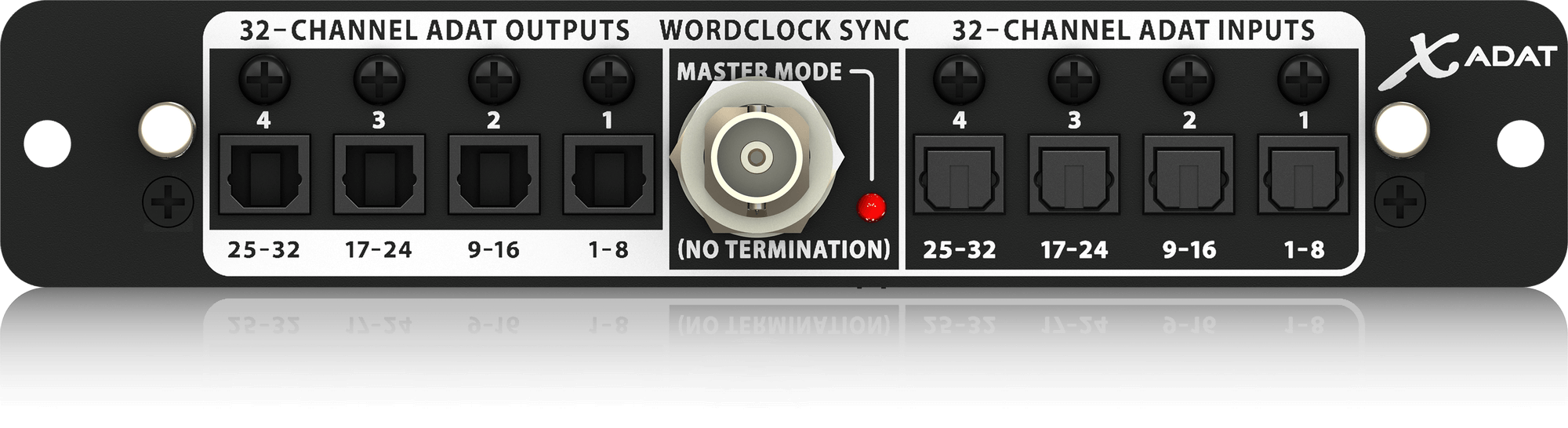Click ADAT output port 4 for channels 25-32
Image resolution: width=1568 pixels, height=428 pixels.
pyautogui.click(x=263, y=175)
